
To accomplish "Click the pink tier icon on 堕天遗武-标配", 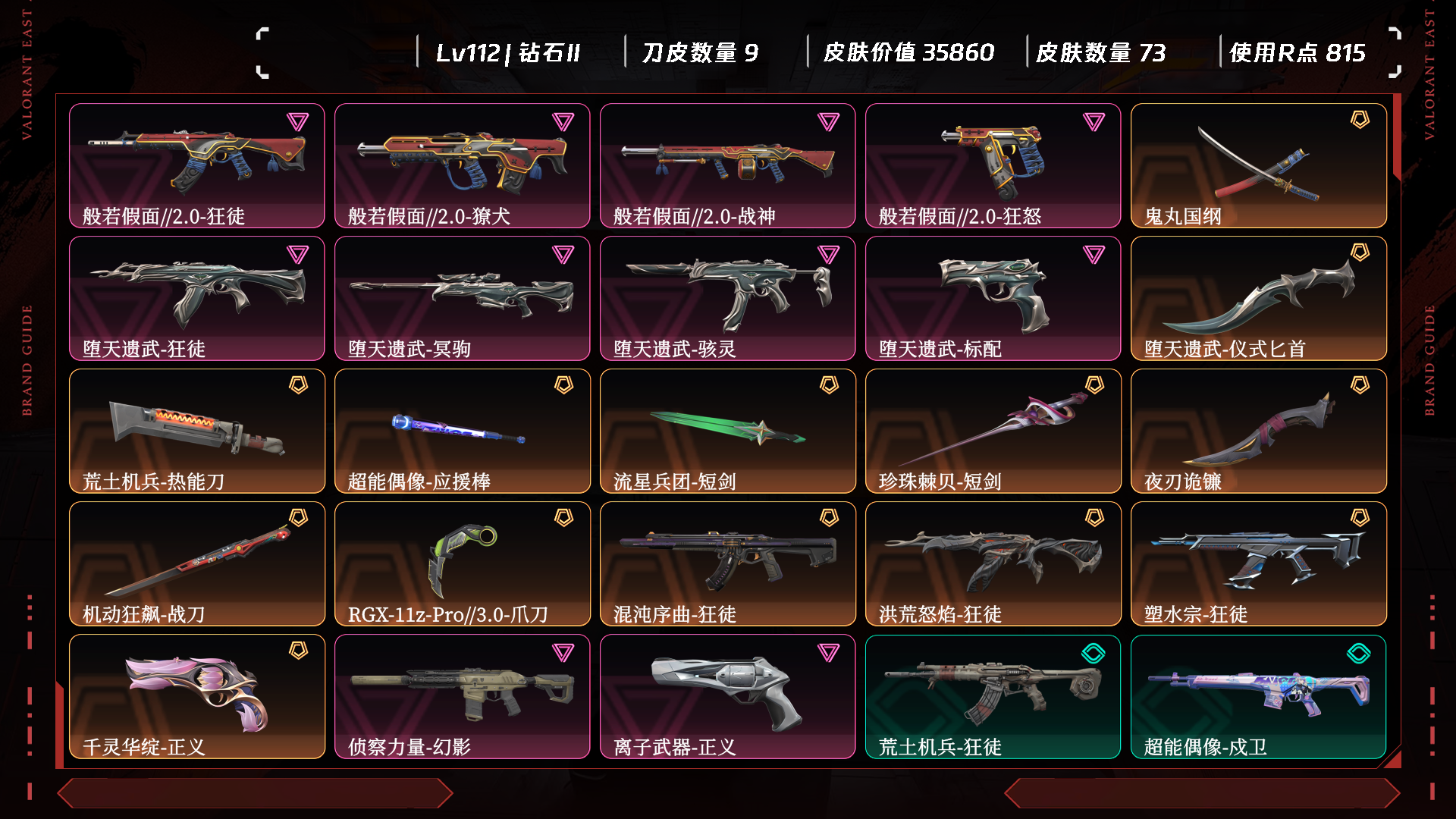I will pos(1094,254).
